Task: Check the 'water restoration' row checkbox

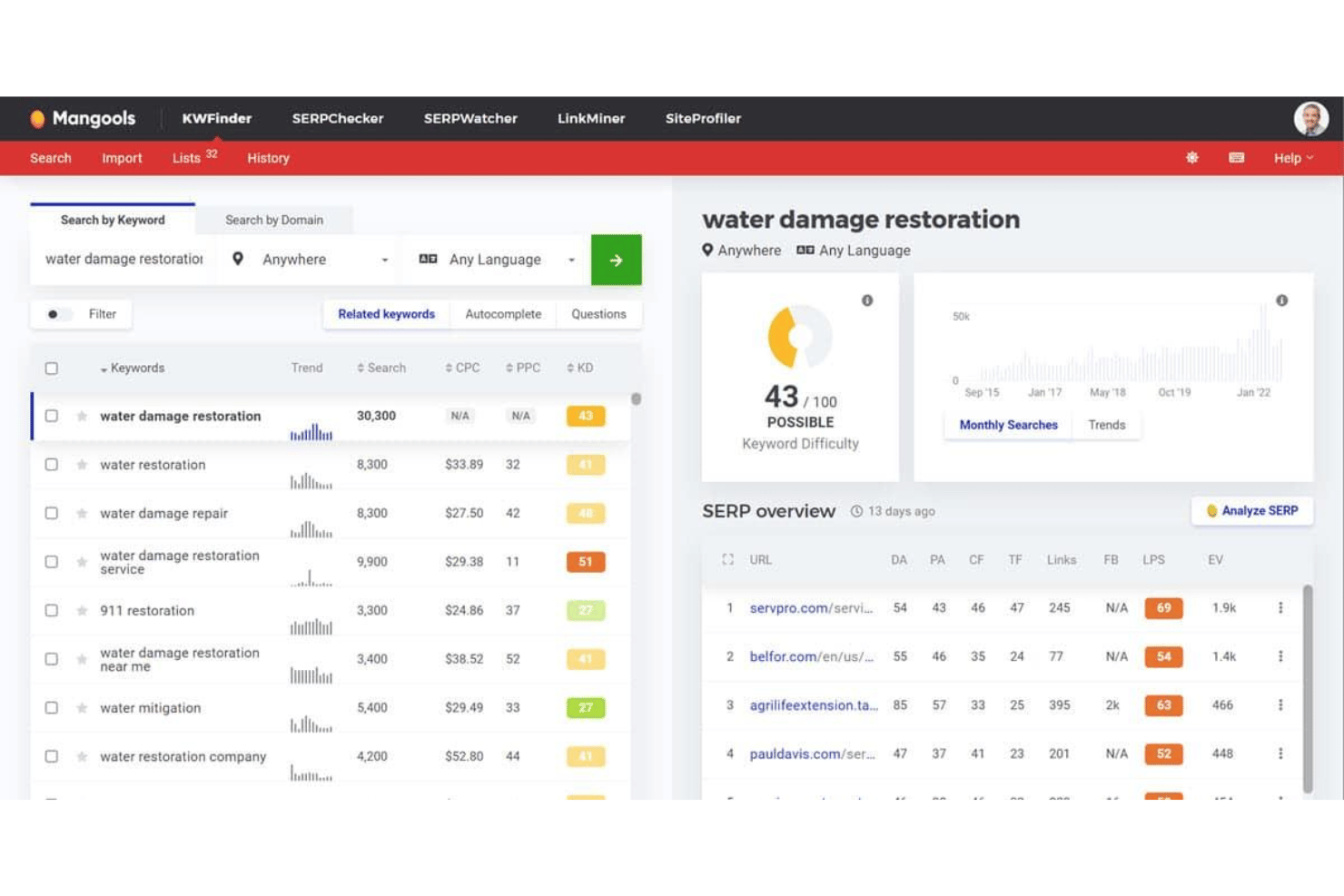Action: [x=52, y=465]
